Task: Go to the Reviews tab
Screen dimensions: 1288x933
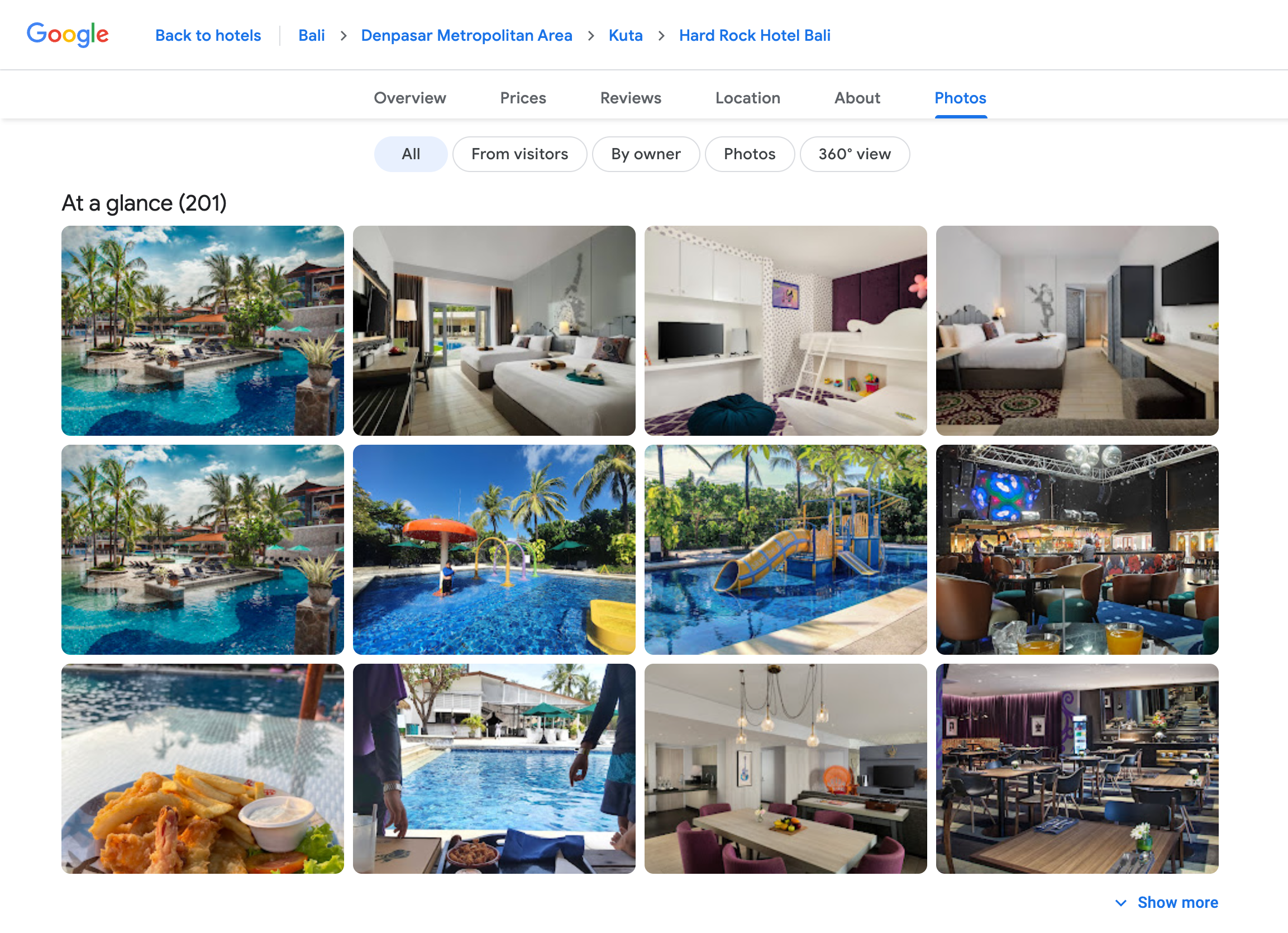Action: pyautogui.click(x=631, y=98)
